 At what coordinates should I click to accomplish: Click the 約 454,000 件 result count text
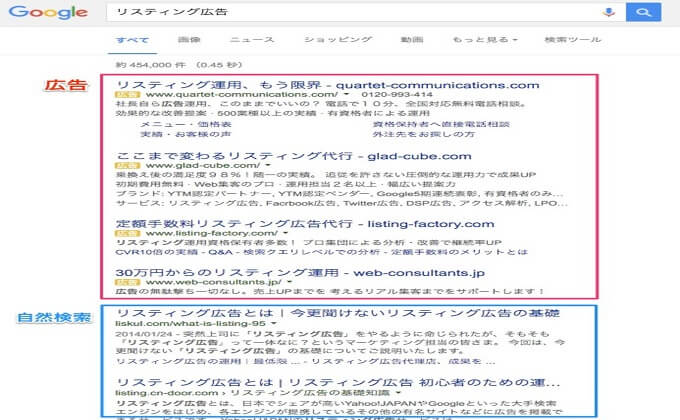pos(151,65)
